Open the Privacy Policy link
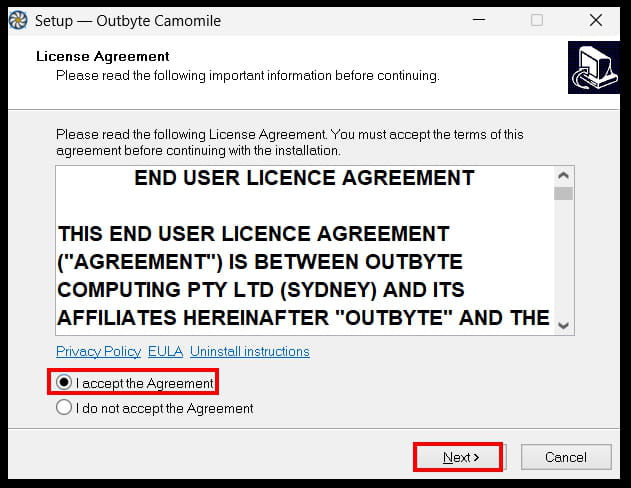Image resolution: width=631 pixels, height=488 pixels. point(99,352)
